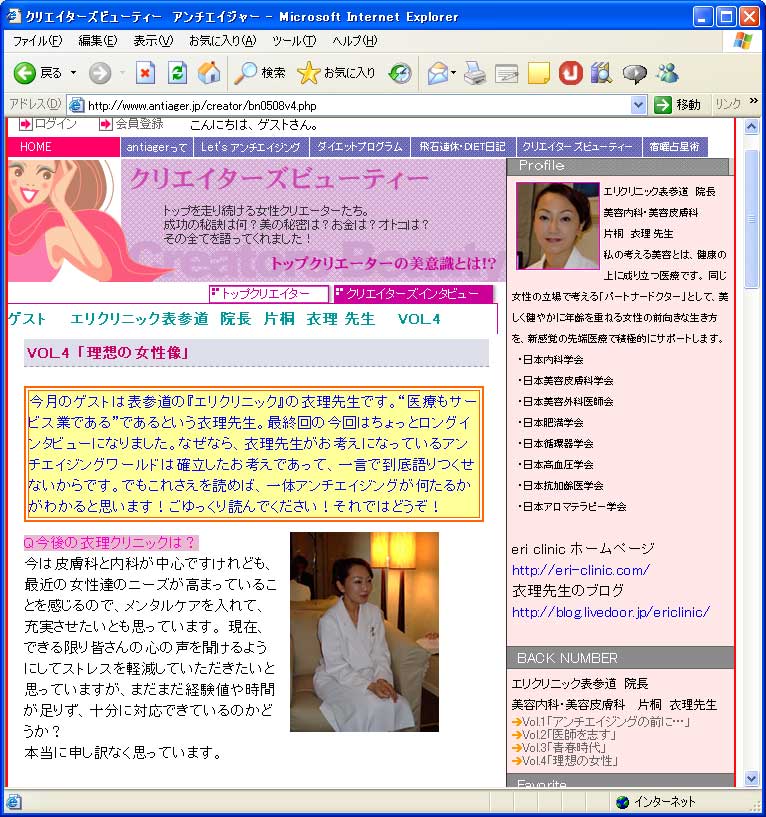Click the Print toolbar icon
The image size is (766, 817).
pos(475,73)
